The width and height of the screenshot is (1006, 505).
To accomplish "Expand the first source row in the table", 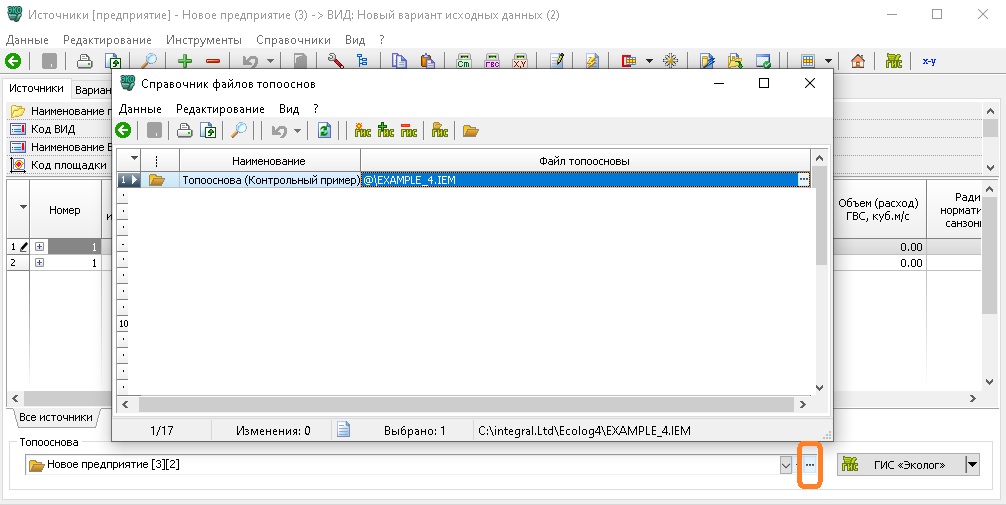I will [x=40, y=246].
